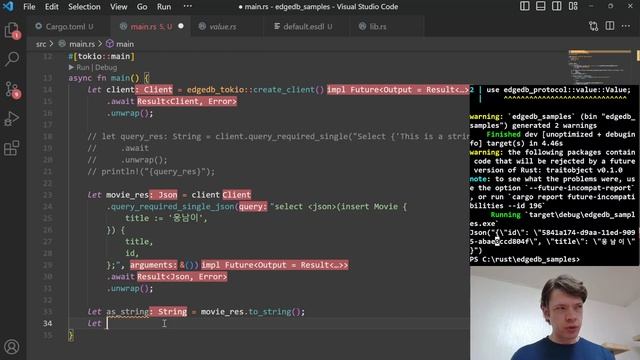Click the 'Result<Json, Error>' inlay hint
Image resolution: width=640 pixels, height=360 pixels.
pos(182,277)
